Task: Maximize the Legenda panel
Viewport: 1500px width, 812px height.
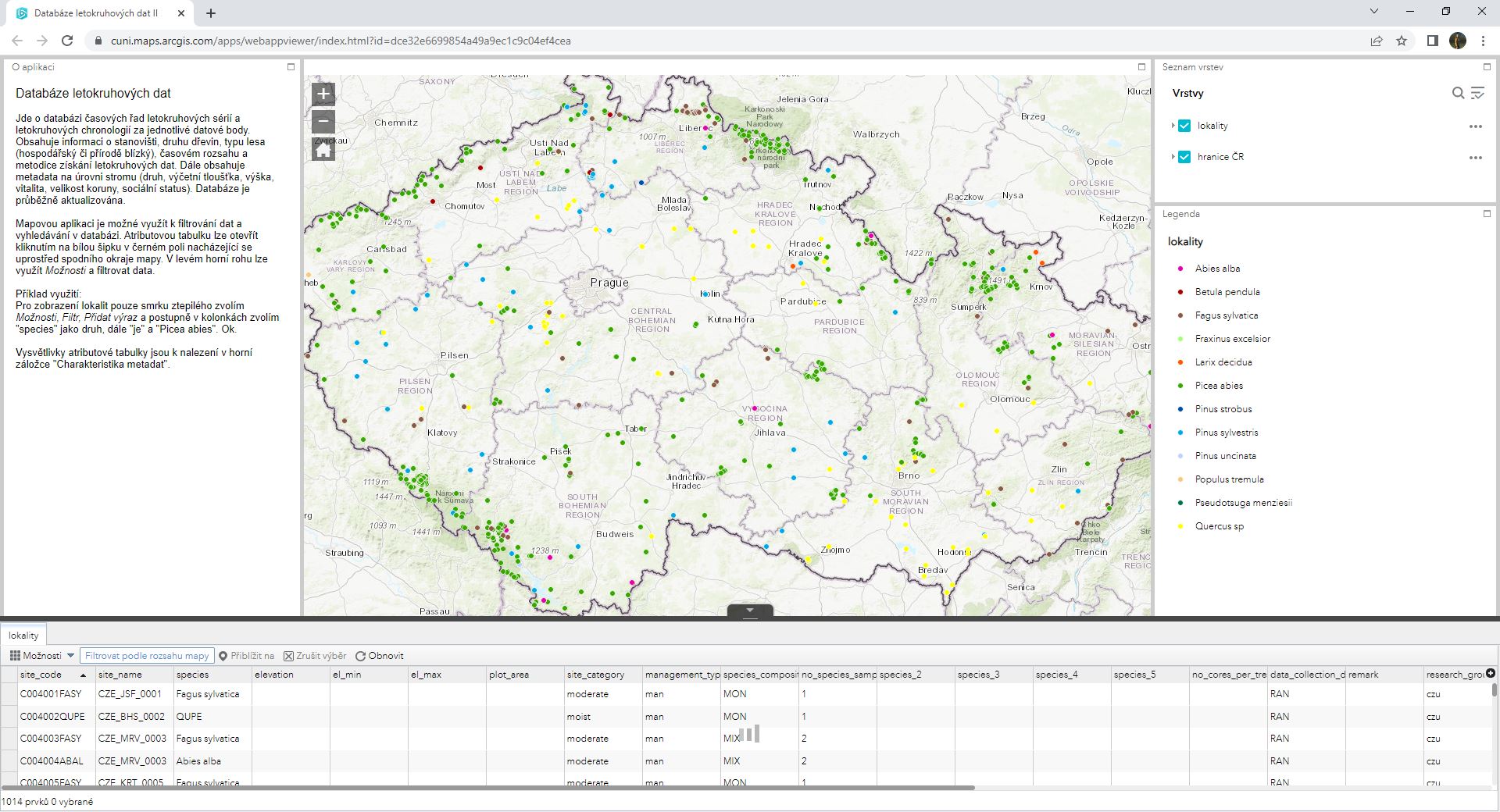Action: point(1487,214)
